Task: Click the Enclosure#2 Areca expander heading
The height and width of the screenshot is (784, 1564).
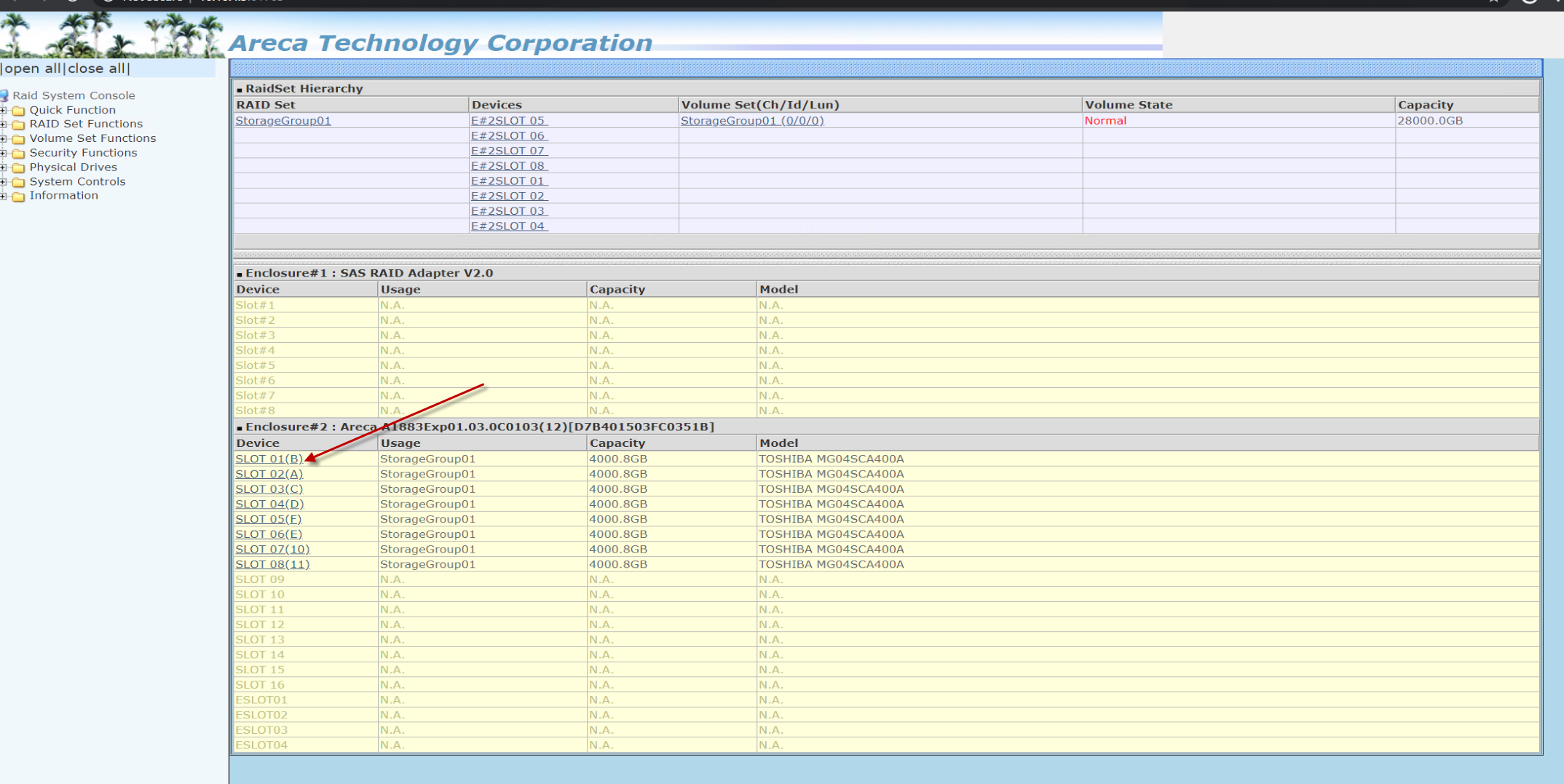Action: [x=480, y=427]
